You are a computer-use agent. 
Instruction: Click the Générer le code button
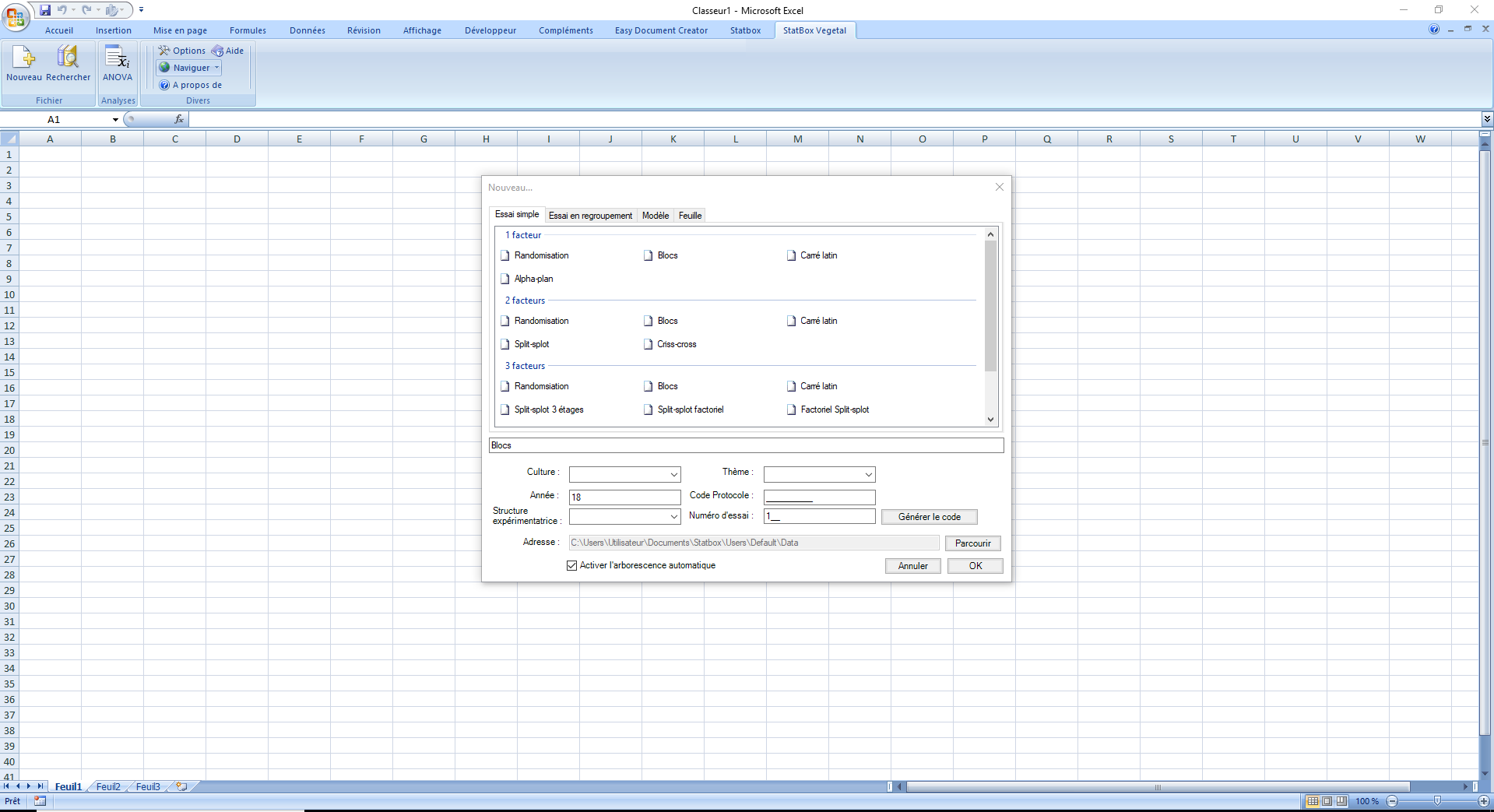pos(929,517)
